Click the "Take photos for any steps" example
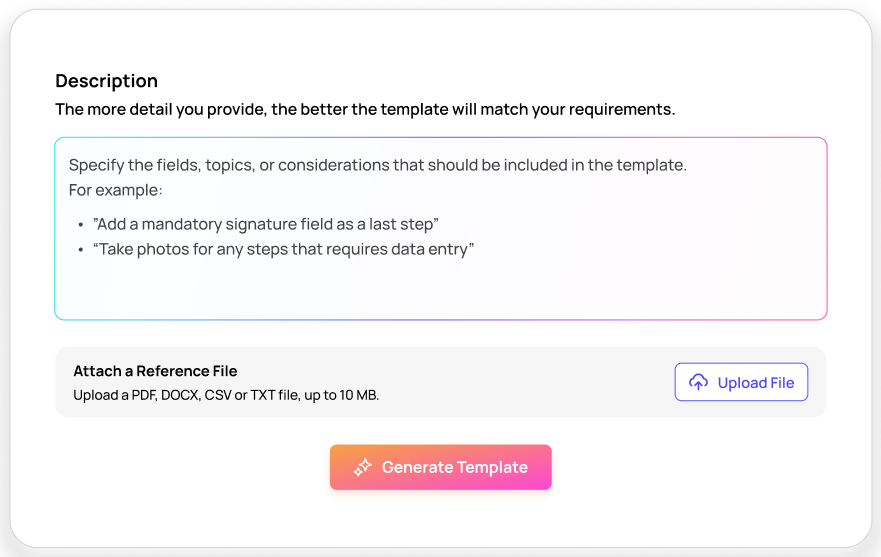This screenshot has width=881, height=557. [284, 249]
